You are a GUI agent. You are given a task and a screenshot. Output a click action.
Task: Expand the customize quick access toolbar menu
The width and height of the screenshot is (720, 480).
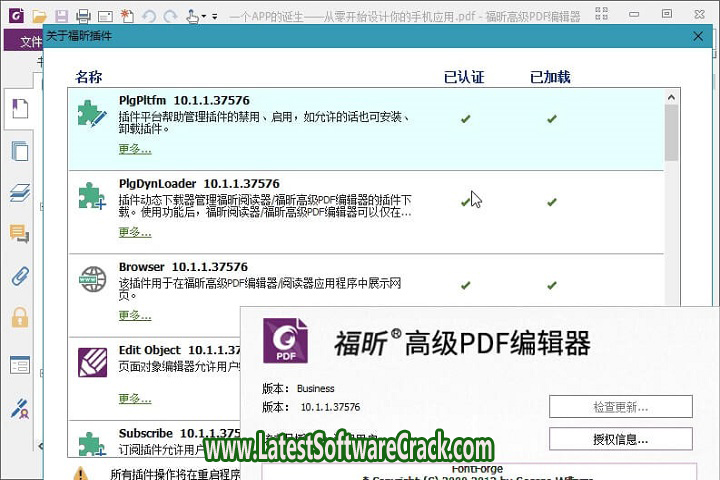pos(214,17)
